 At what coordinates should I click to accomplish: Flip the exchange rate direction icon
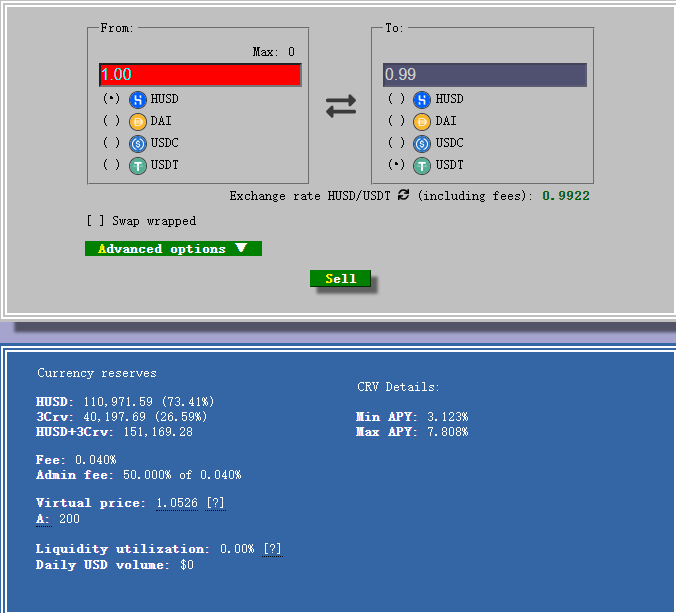(404, 195)
